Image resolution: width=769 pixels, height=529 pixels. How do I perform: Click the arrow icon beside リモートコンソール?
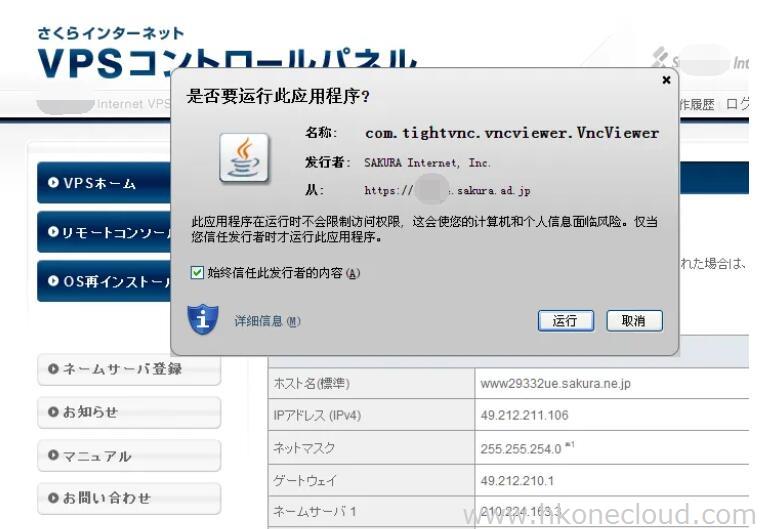[x=53, y=231]
